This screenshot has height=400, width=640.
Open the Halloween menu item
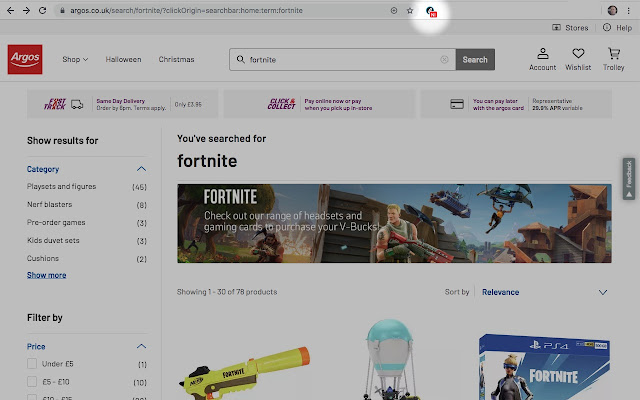coord(123,60)
